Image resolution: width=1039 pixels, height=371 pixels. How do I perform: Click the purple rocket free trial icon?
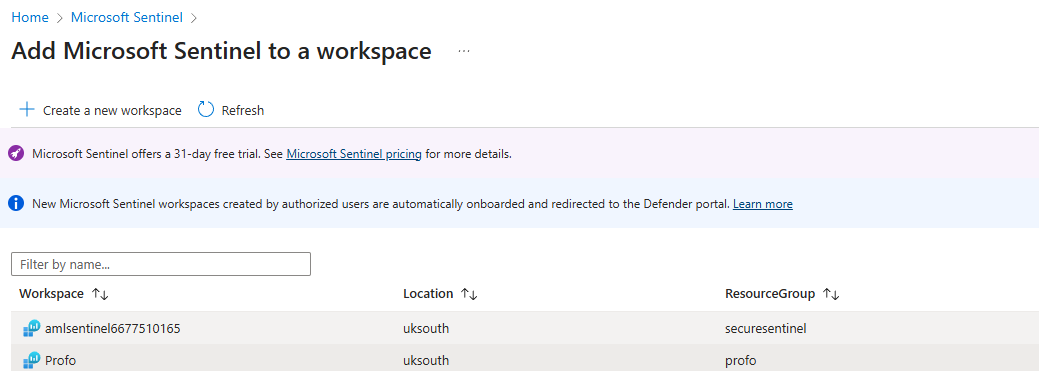16,154
